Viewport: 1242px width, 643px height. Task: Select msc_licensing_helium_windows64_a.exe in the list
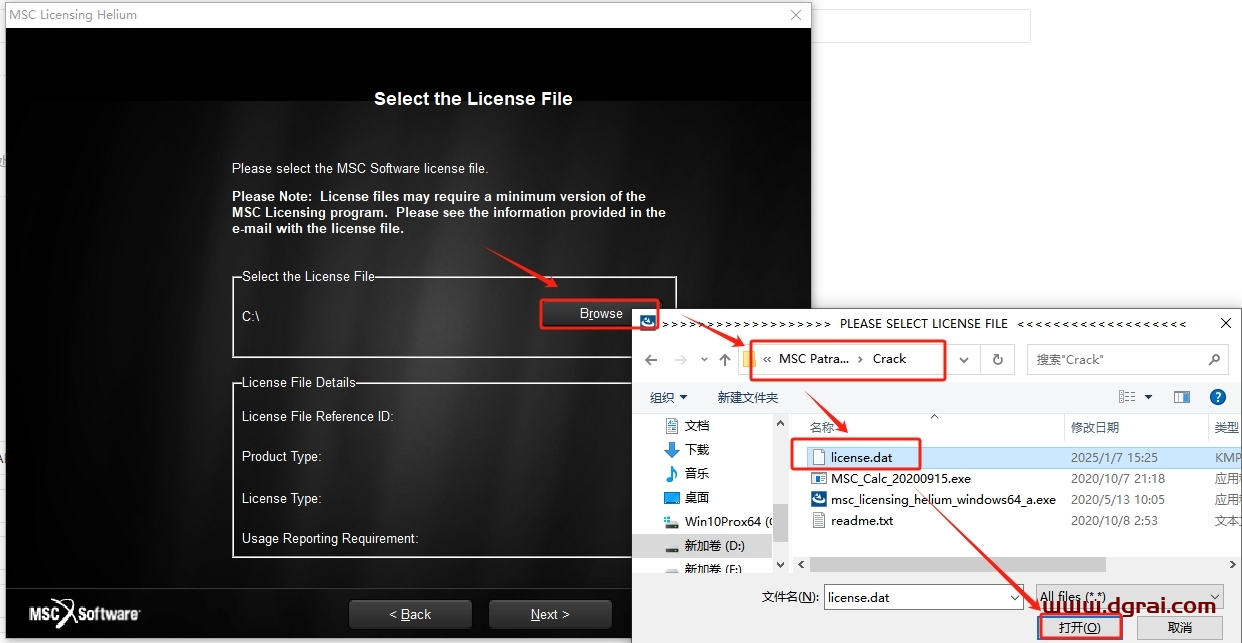tap(943, 500)
